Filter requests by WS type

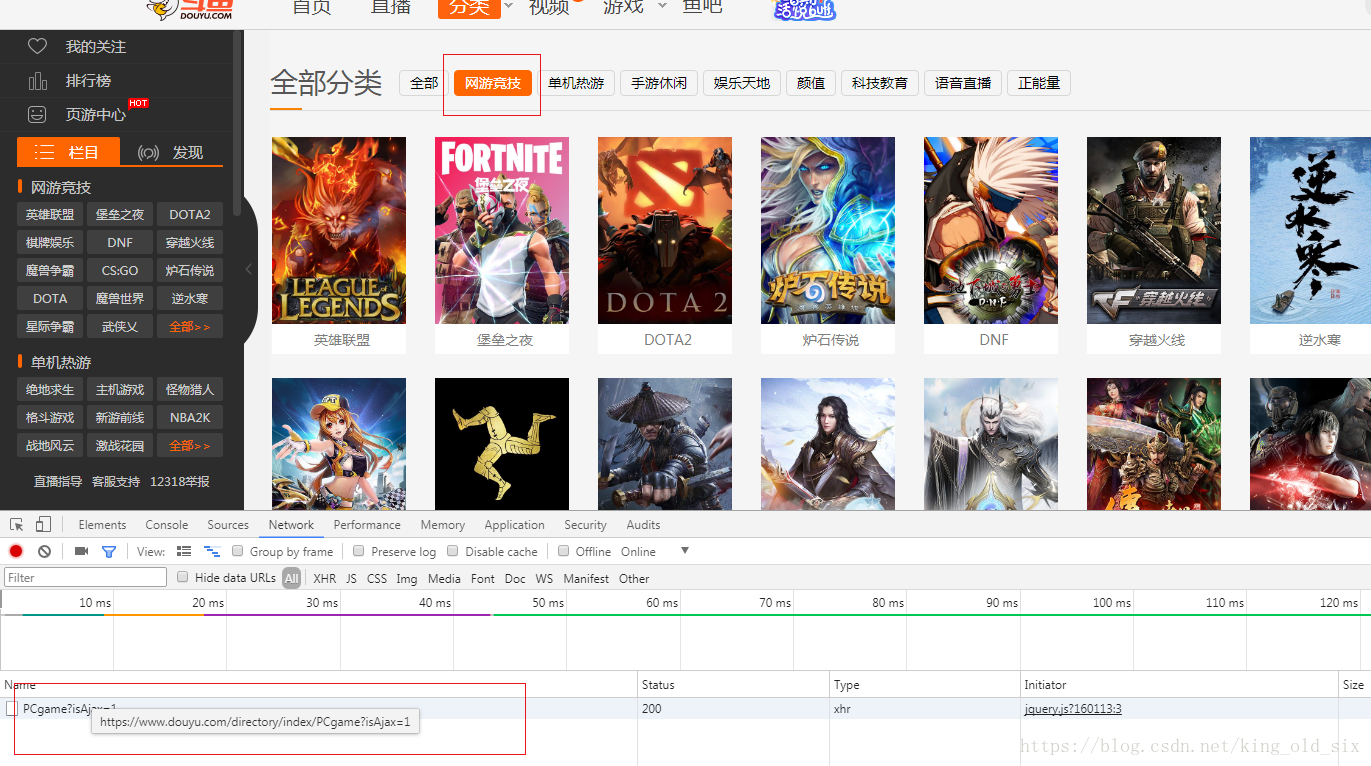544,578
